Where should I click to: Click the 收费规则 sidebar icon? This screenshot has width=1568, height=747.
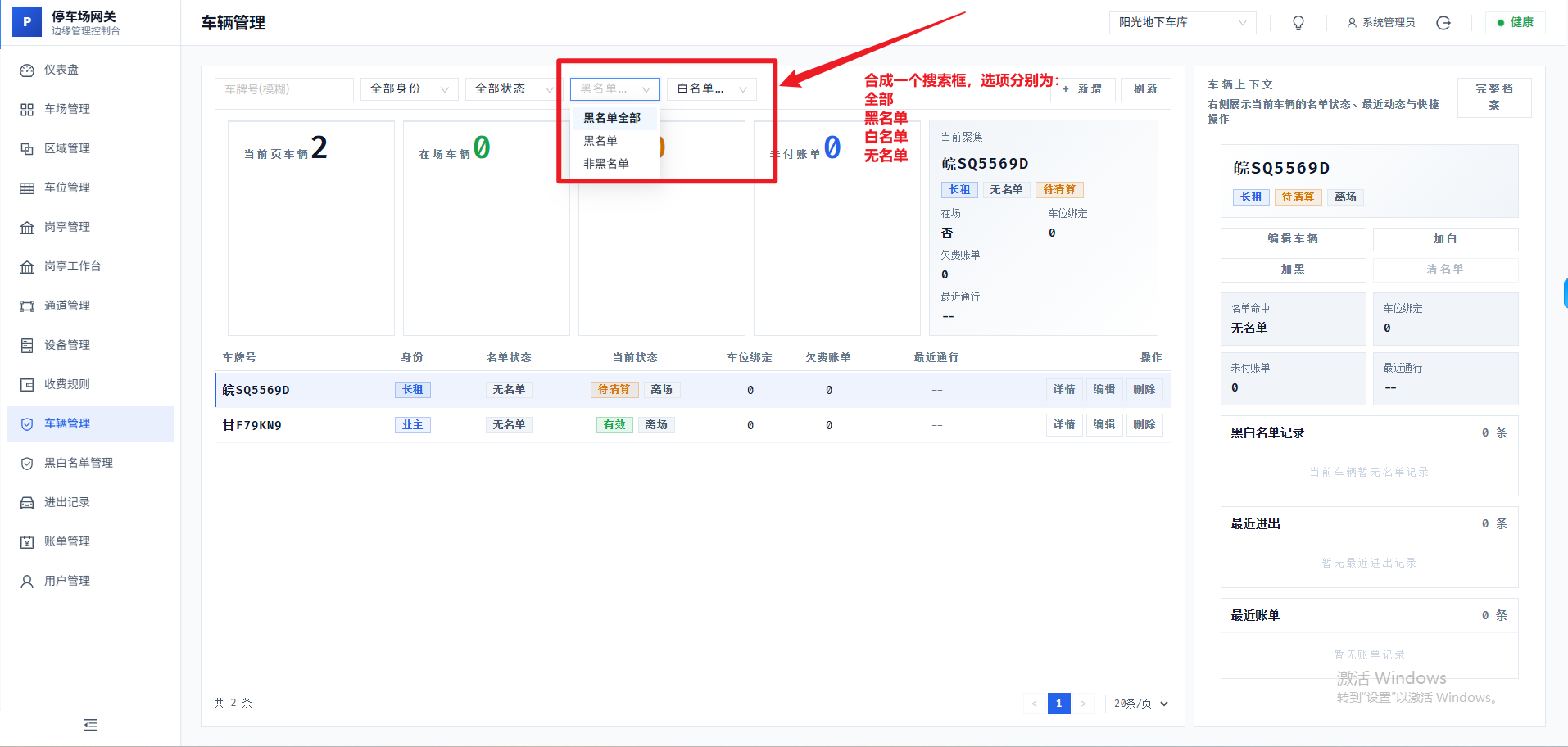pos(27,385)
